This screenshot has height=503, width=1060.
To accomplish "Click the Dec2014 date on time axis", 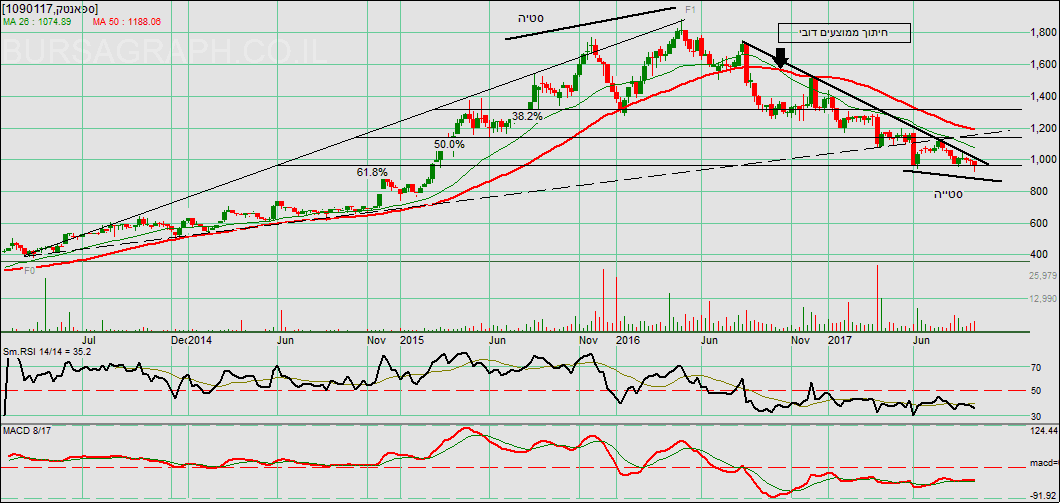I will 190,340.
